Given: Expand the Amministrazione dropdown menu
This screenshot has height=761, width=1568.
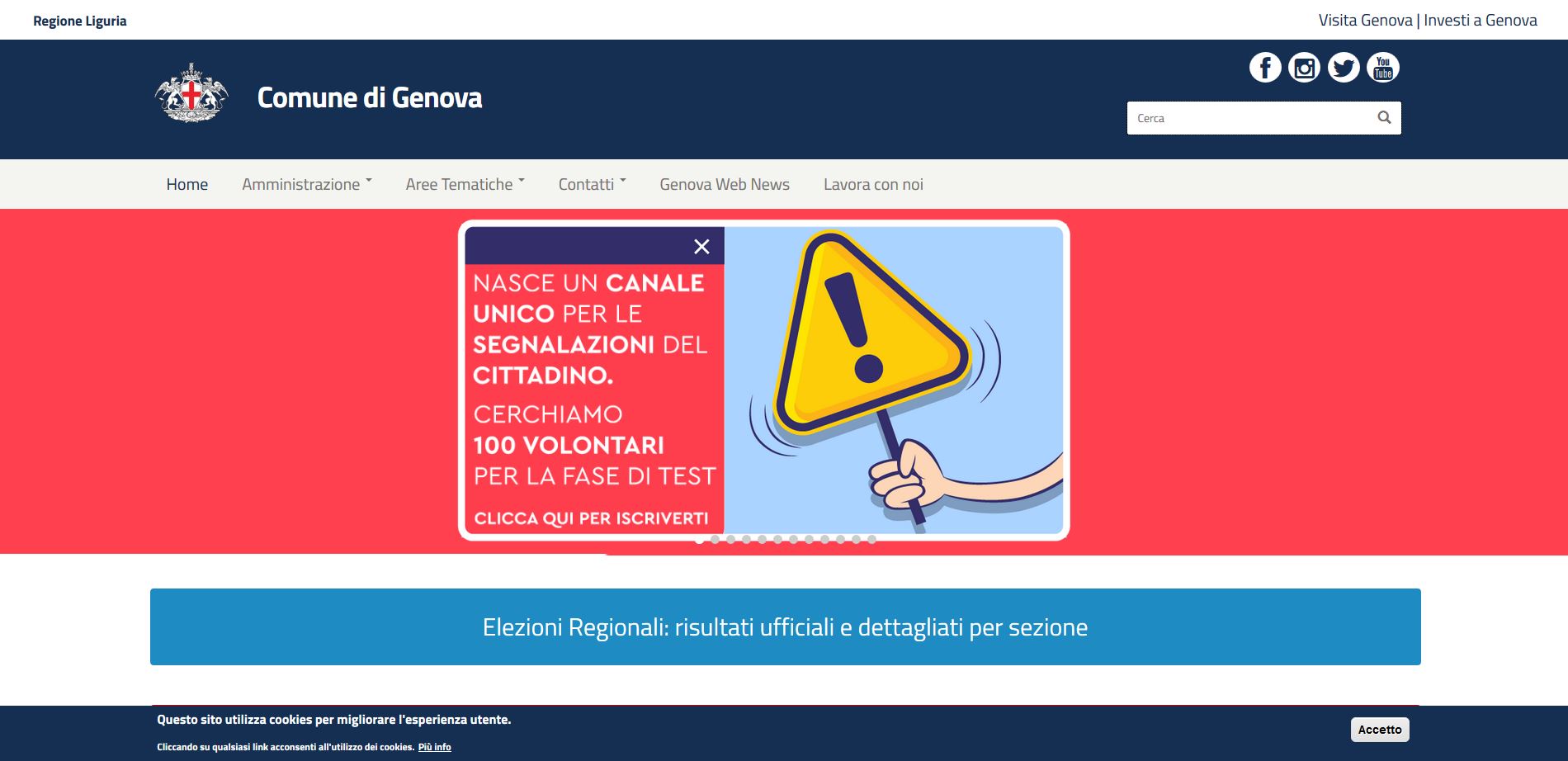Looking at the screenshot, I should [306, 184].
